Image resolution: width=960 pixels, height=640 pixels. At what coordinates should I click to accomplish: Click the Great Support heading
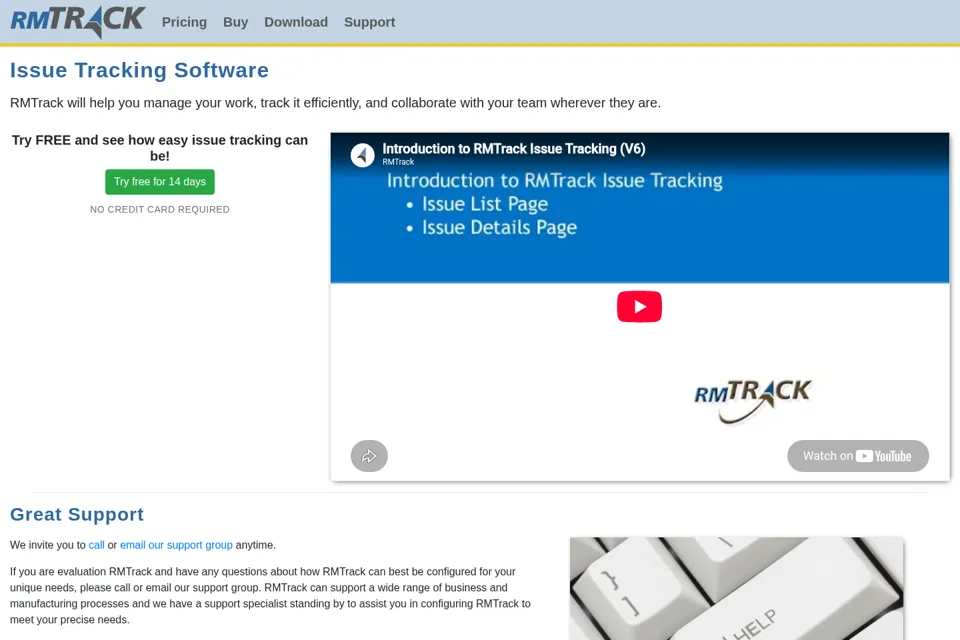77,514
